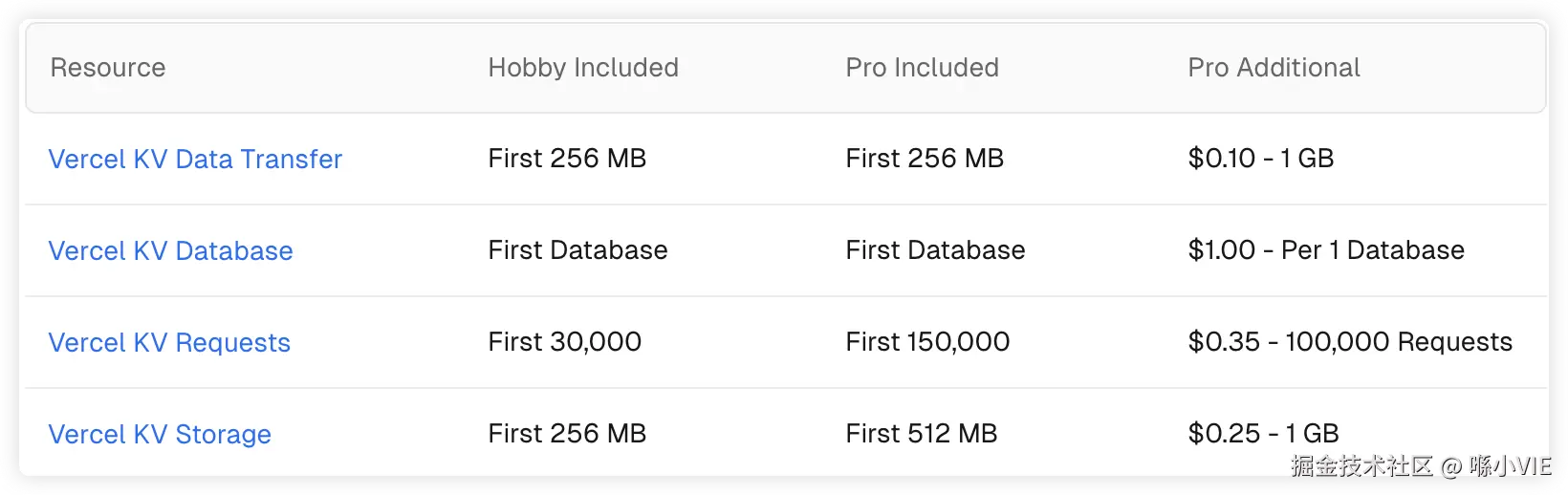Click the Pro Included column header

(x=922, y=68)
